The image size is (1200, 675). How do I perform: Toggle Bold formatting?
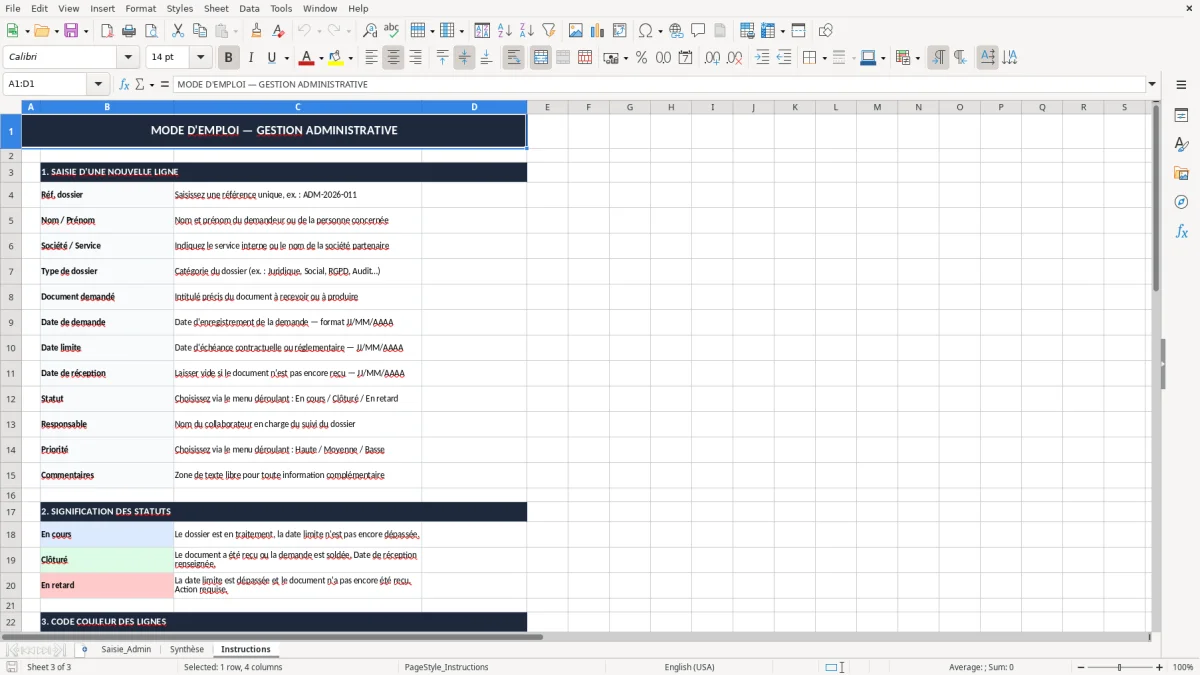(x=229, y=58)
